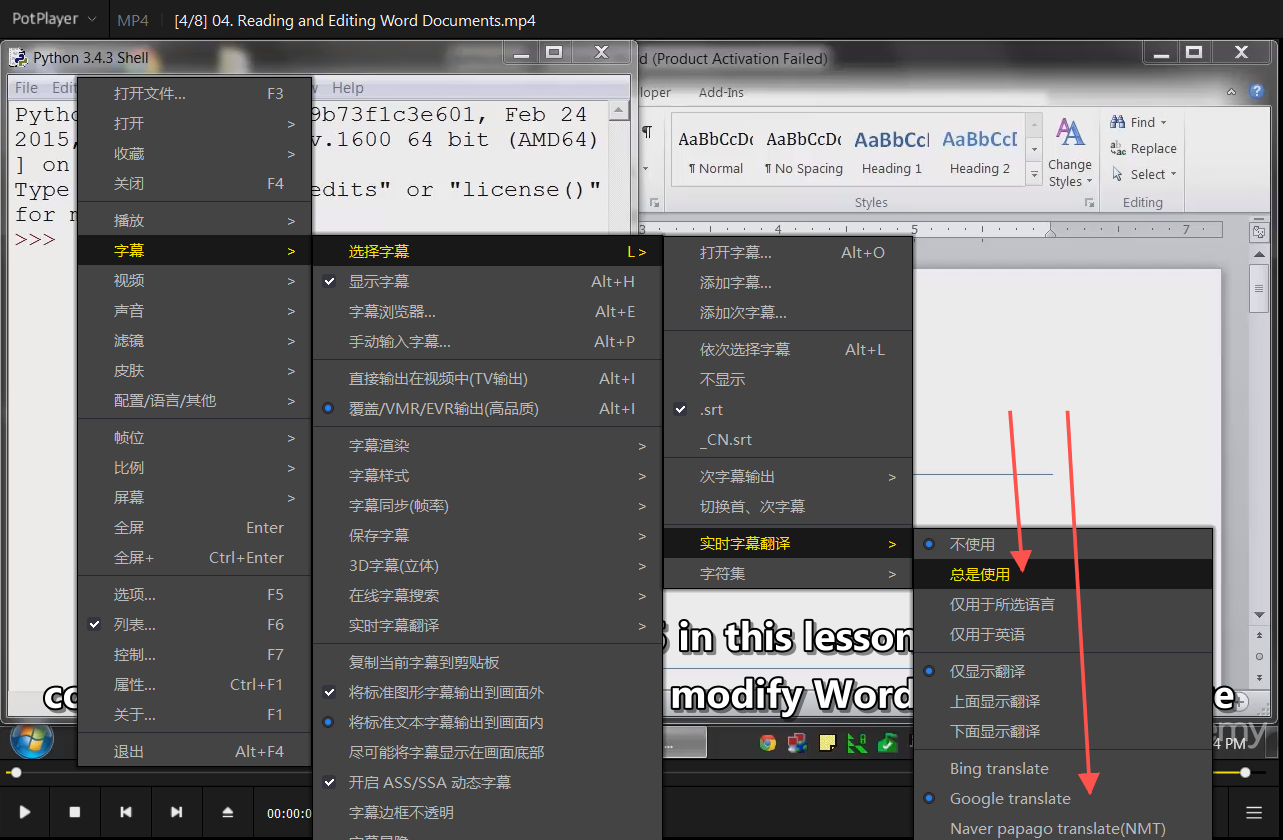
Task: Expand the 字幕渲染 submenu
Action: (488, 446)
